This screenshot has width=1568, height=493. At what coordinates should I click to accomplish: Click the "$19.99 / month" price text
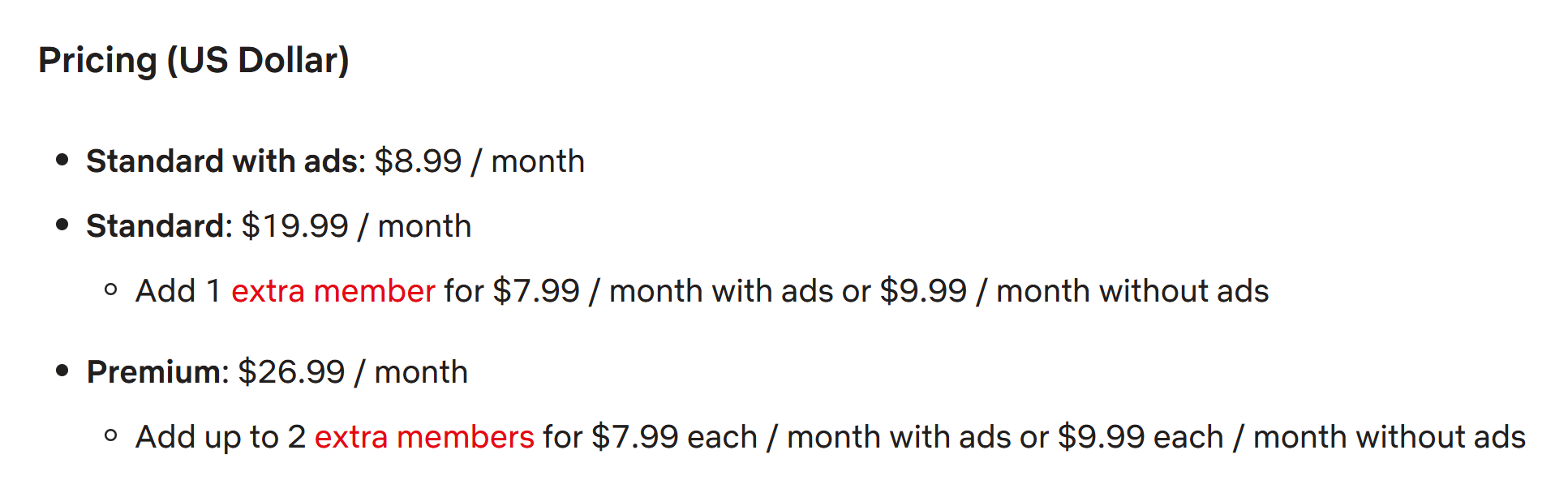pyautogui.click(x=356, y=226)
